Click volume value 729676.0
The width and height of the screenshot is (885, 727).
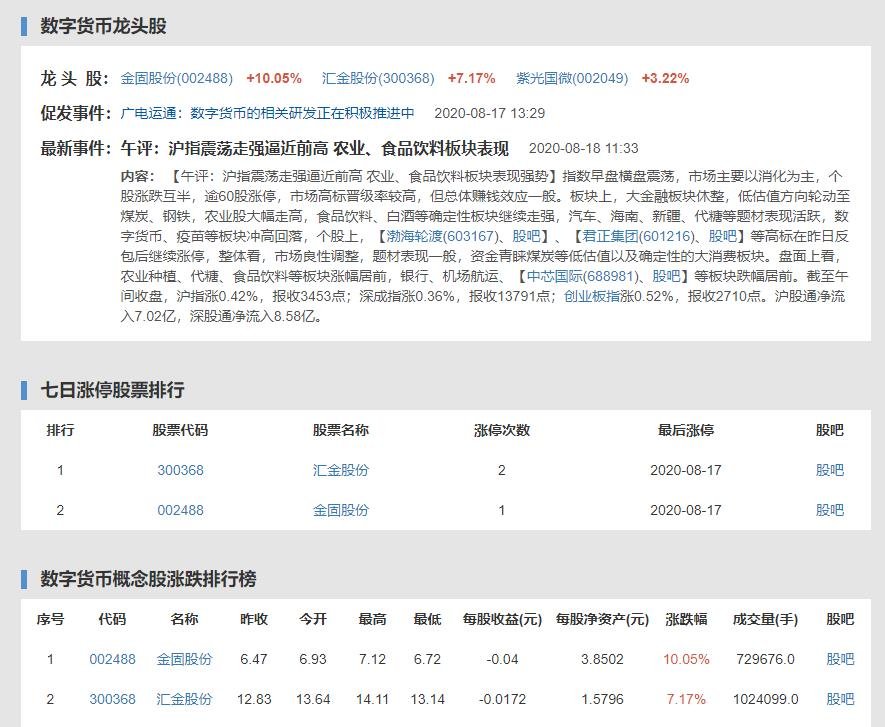765,659
